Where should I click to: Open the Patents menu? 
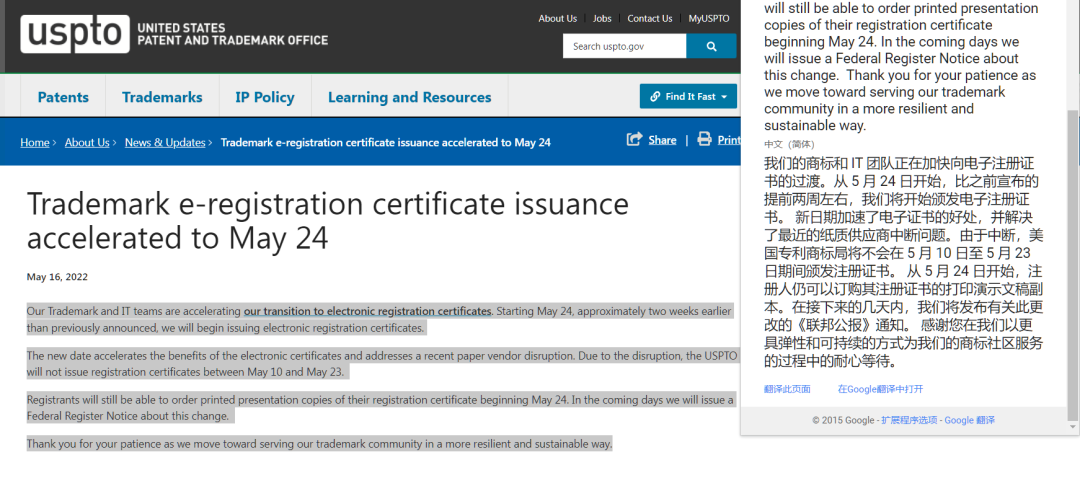tap(63, 97)
